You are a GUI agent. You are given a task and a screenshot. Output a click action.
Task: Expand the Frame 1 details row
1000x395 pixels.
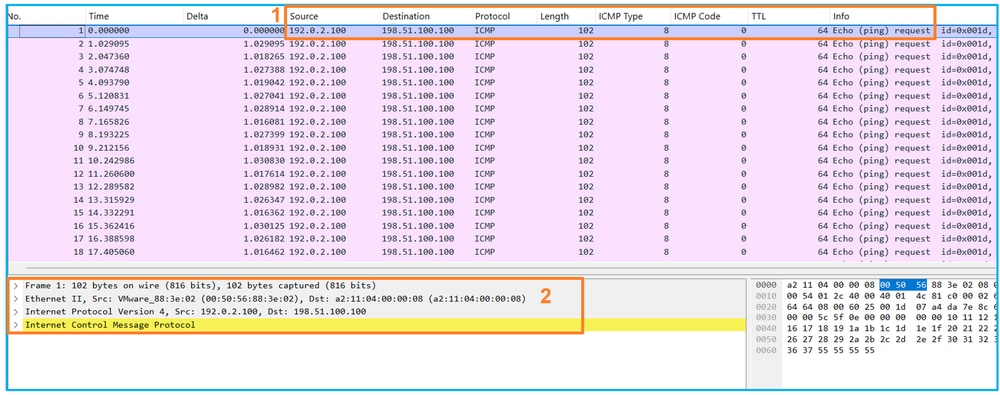click(15, 285)
